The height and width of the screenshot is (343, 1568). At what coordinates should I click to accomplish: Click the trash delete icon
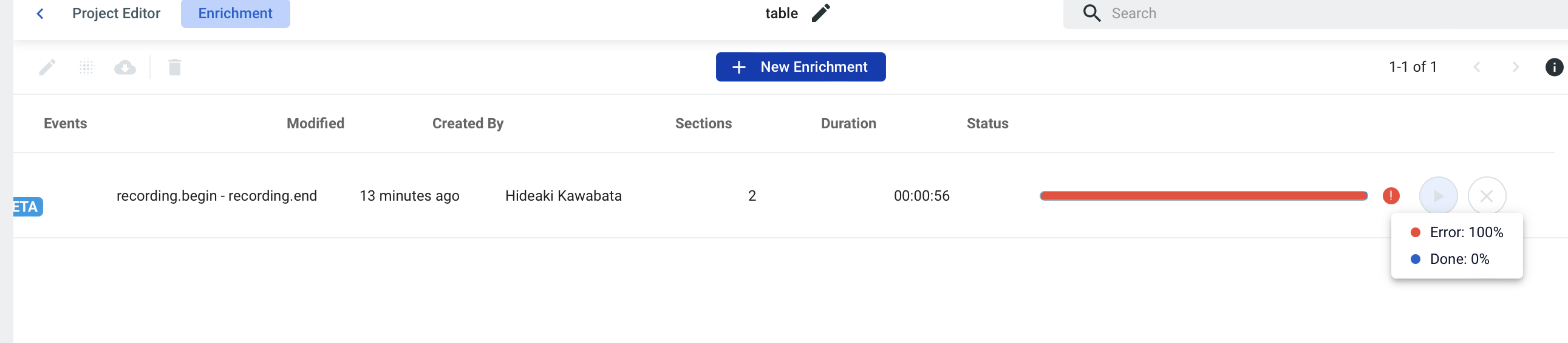click(175, 67)
